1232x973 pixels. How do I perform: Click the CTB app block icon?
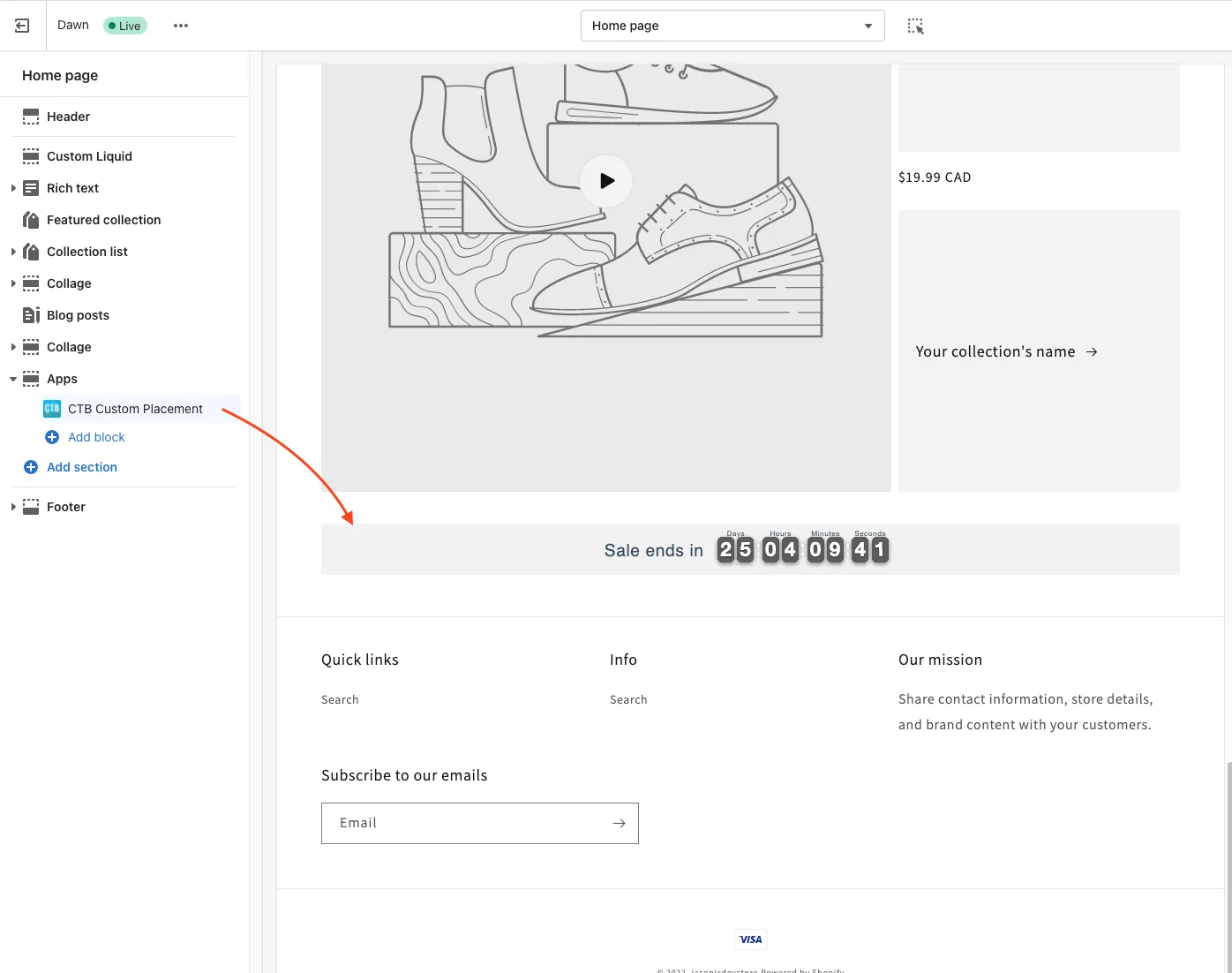pos(52,409)
